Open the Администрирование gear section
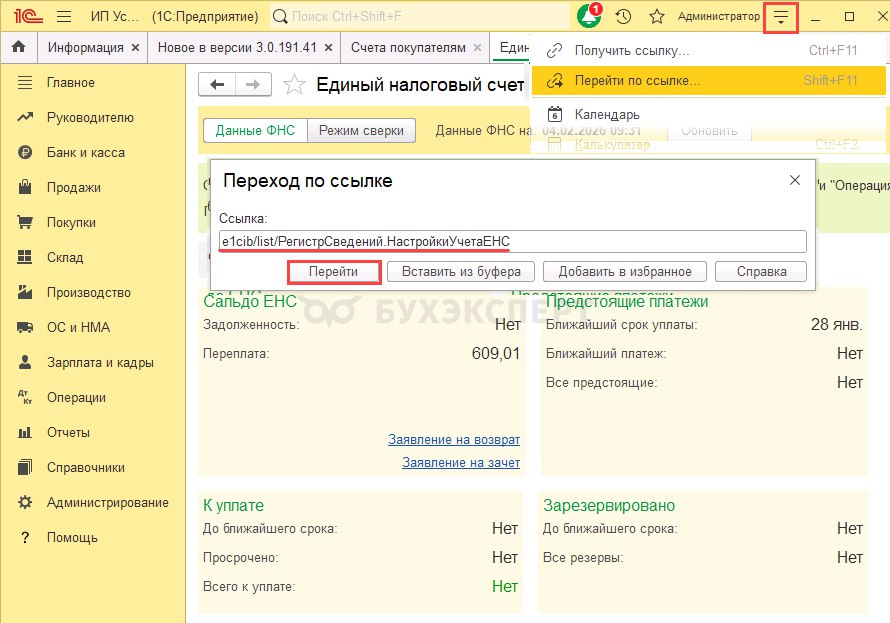 click(x=107, y=502)
